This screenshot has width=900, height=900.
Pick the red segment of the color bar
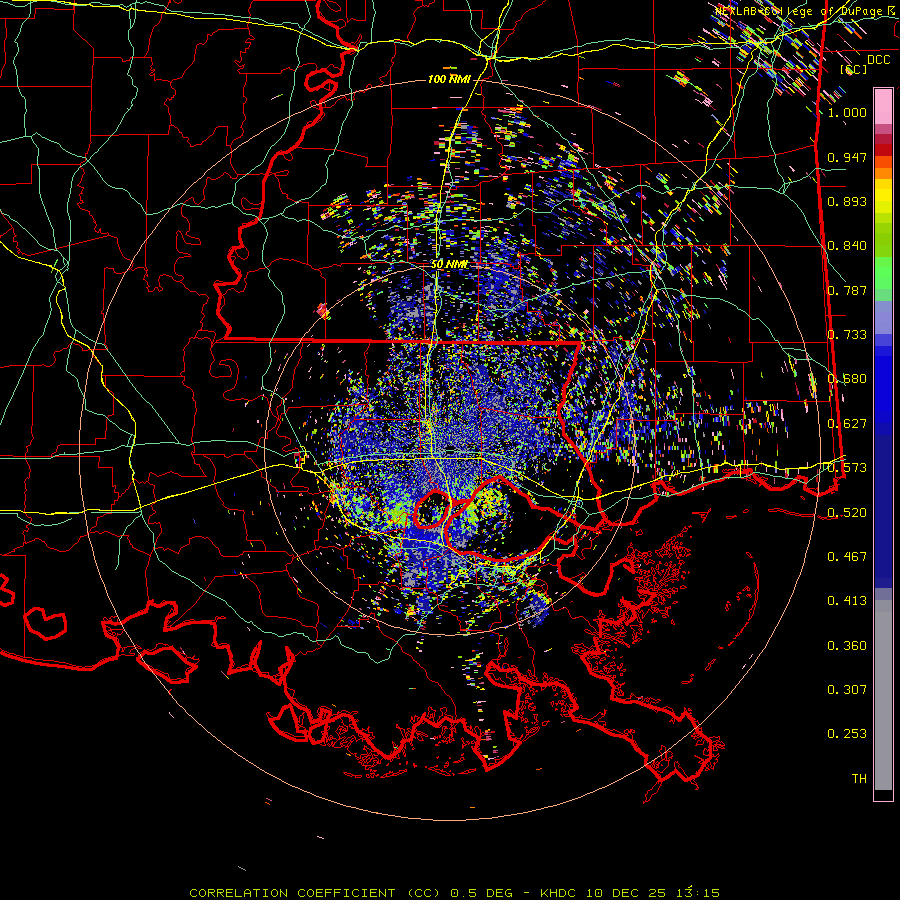883,150
